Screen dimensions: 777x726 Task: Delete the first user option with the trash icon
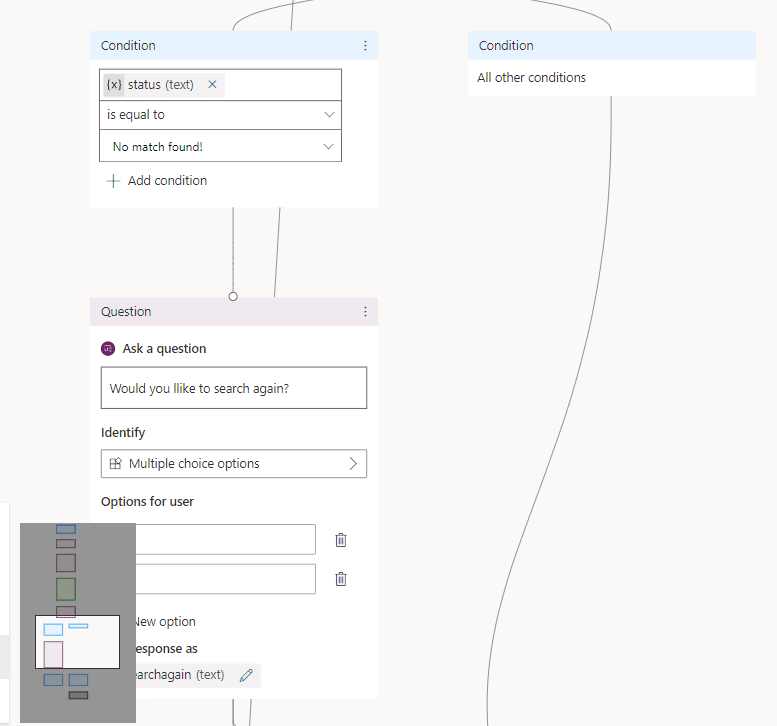(341, 540)
